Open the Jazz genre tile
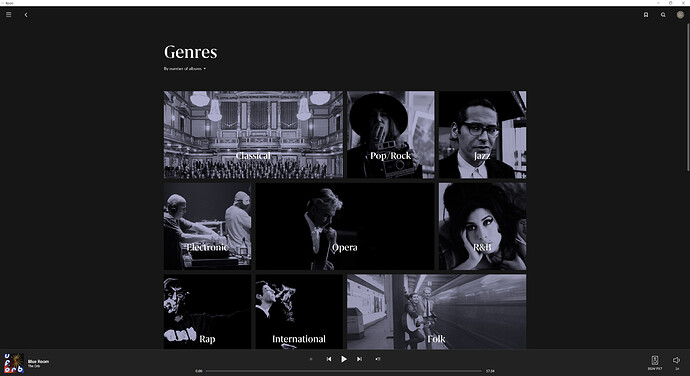 pos(482,135)
